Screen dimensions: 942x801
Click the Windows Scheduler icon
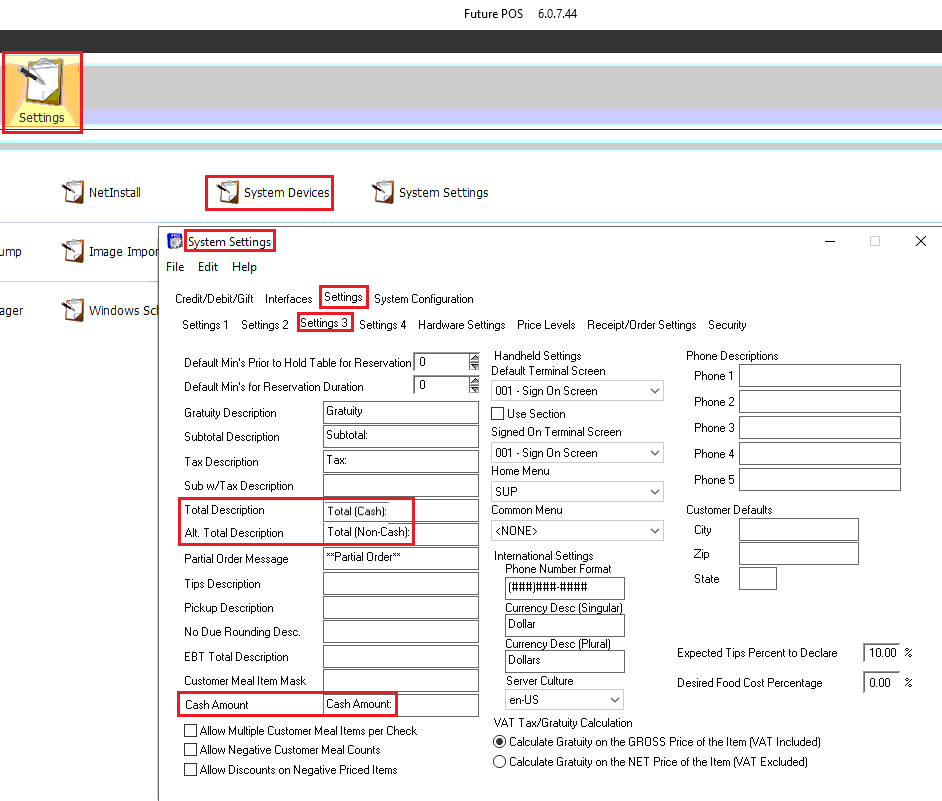(x=74, y=310)
